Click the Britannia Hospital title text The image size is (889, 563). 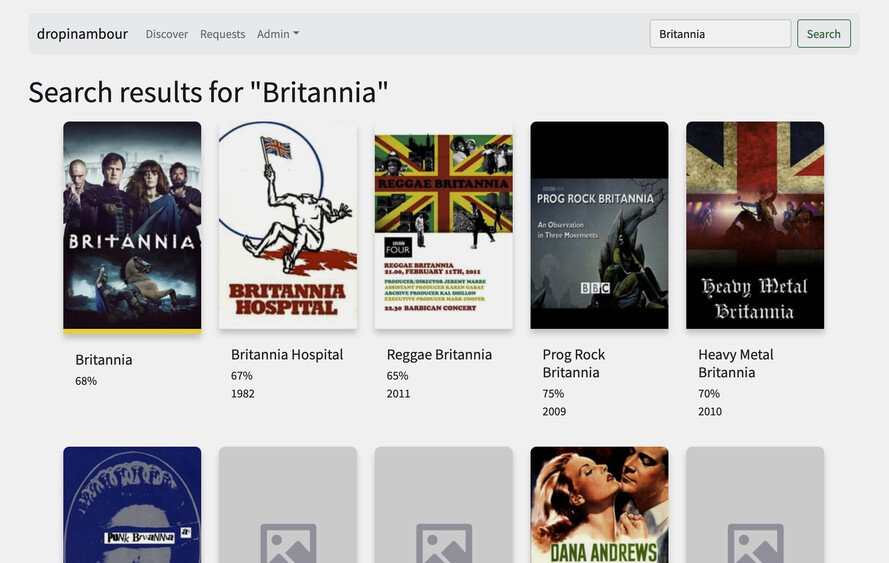(x=287, y=355)
